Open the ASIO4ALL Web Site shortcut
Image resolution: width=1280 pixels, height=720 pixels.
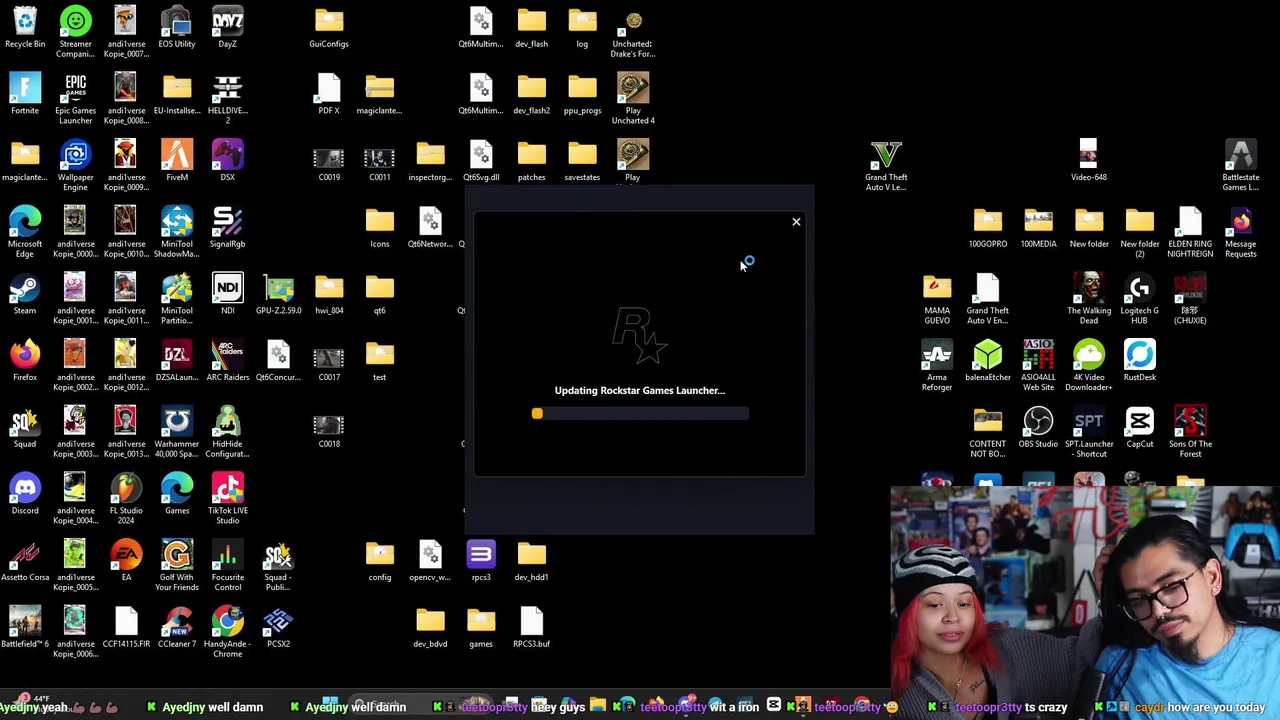1038,365
